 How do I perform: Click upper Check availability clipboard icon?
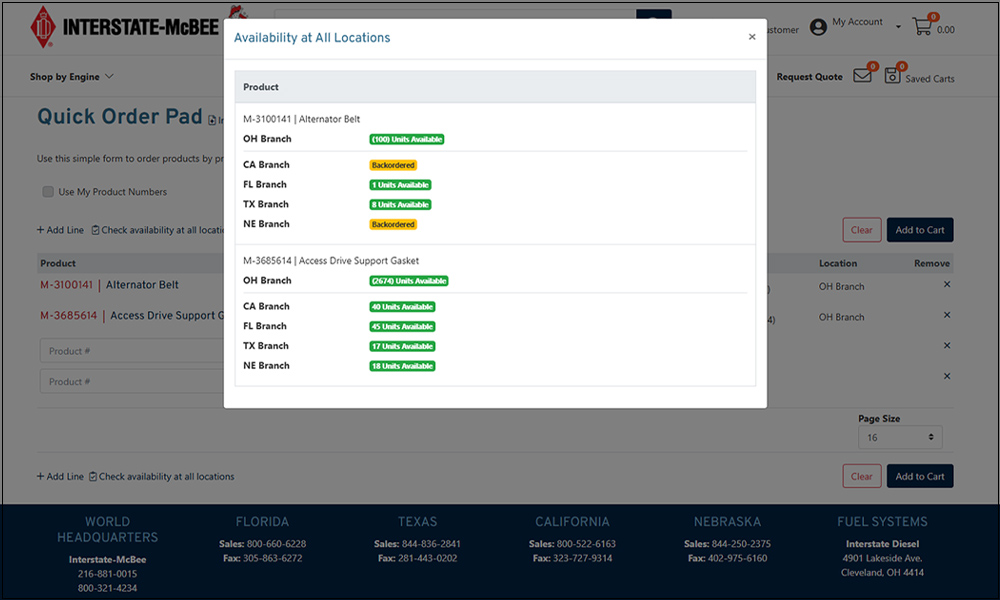click(x=95, y=230)
